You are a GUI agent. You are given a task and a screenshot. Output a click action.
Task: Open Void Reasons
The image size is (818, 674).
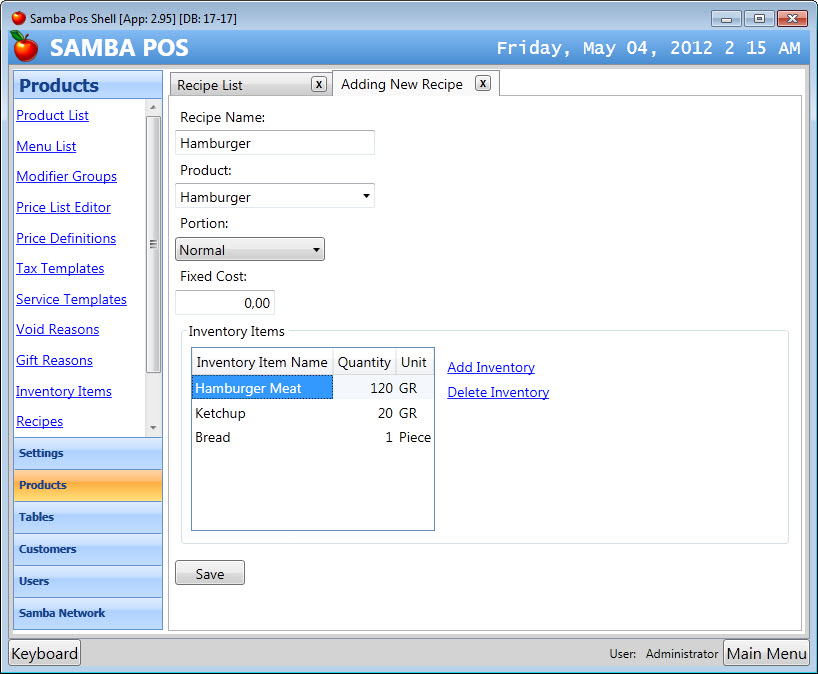pyautogui.click(x=57, y=329)
